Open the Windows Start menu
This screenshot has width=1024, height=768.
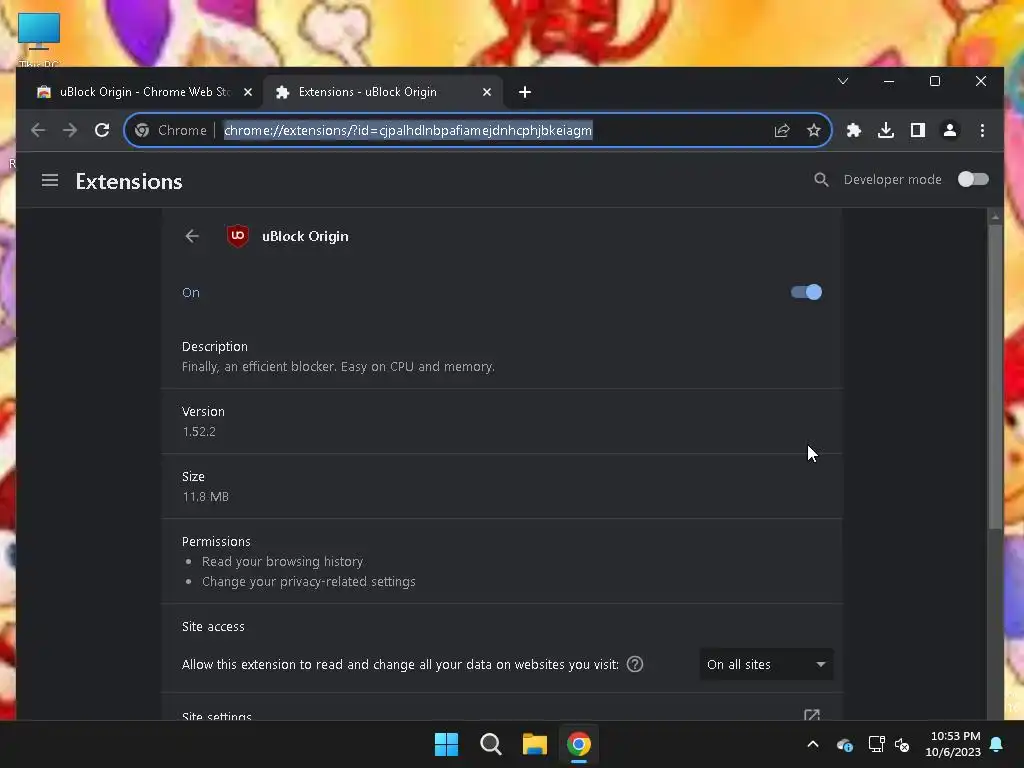447,744
